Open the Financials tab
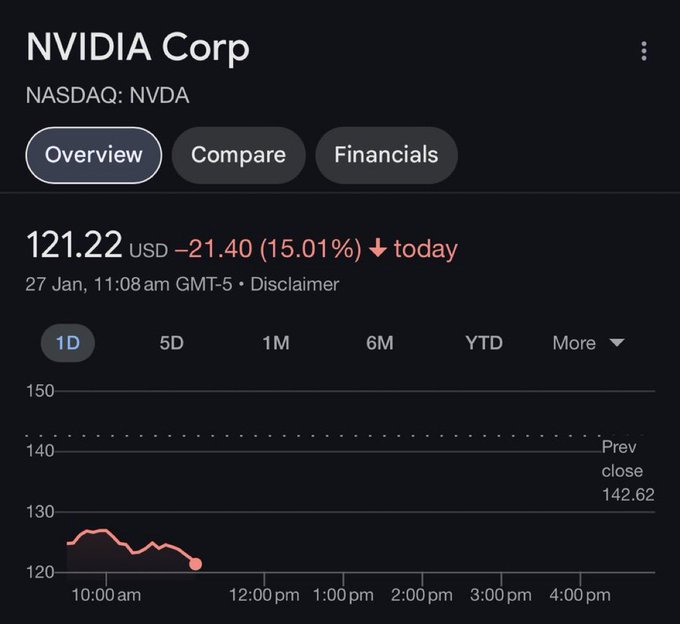 point(386,155)
